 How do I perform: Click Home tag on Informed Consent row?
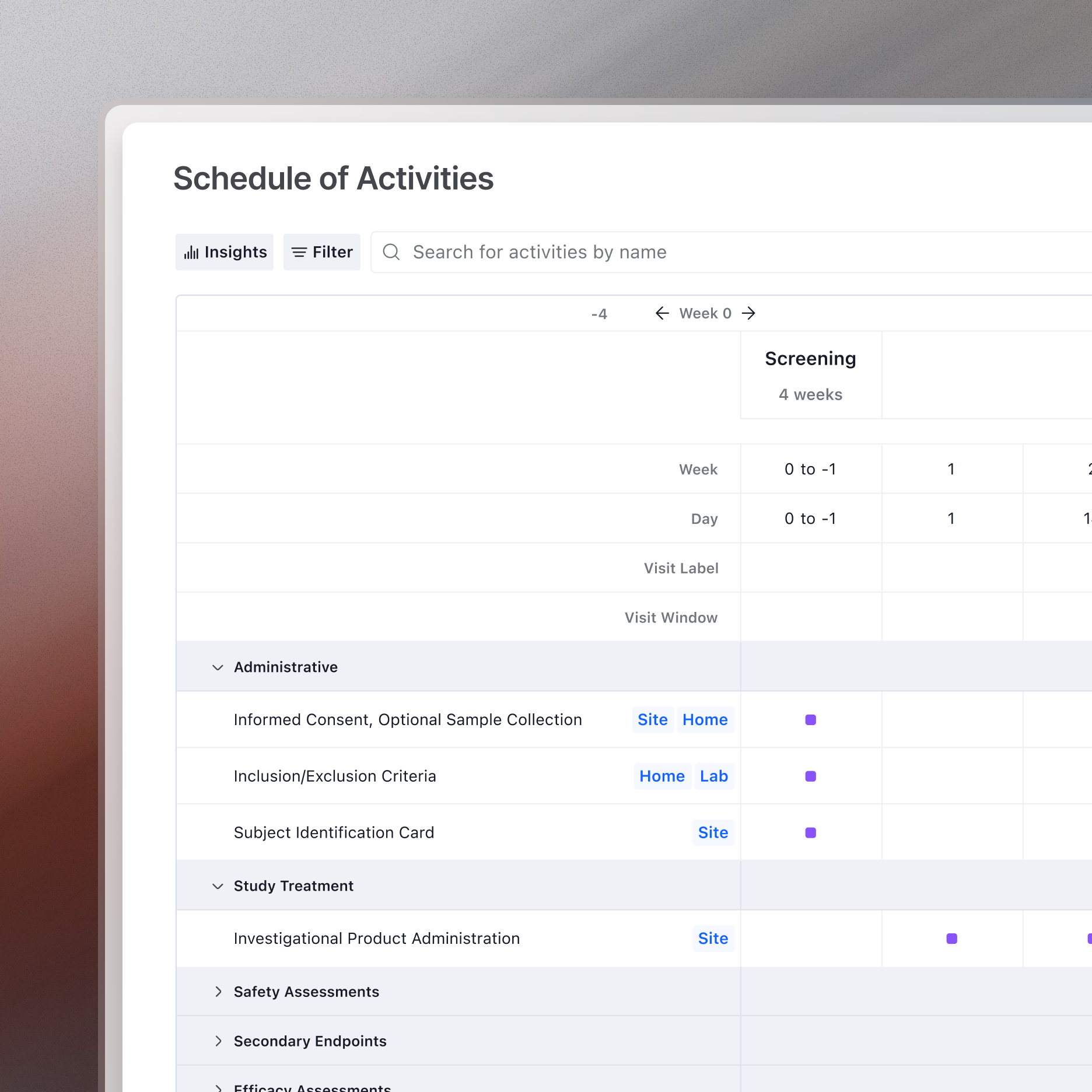(x=705, y=720)
